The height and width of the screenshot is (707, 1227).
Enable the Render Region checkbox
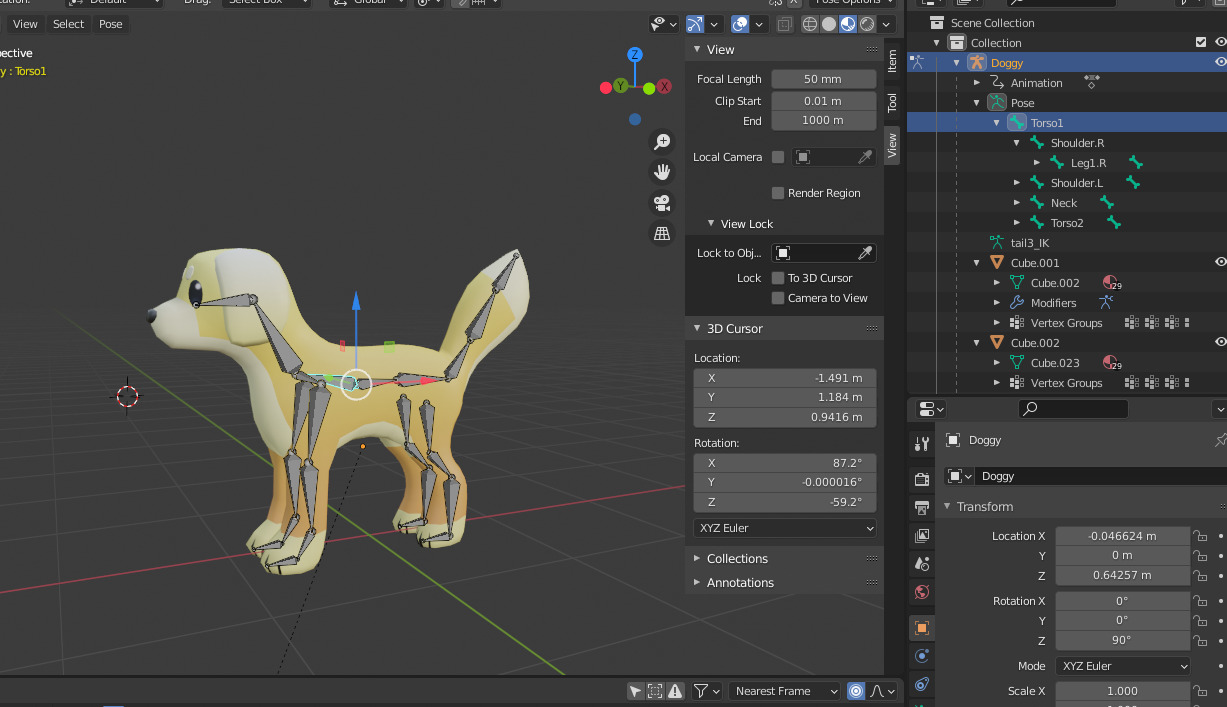[x=777, y=192]
